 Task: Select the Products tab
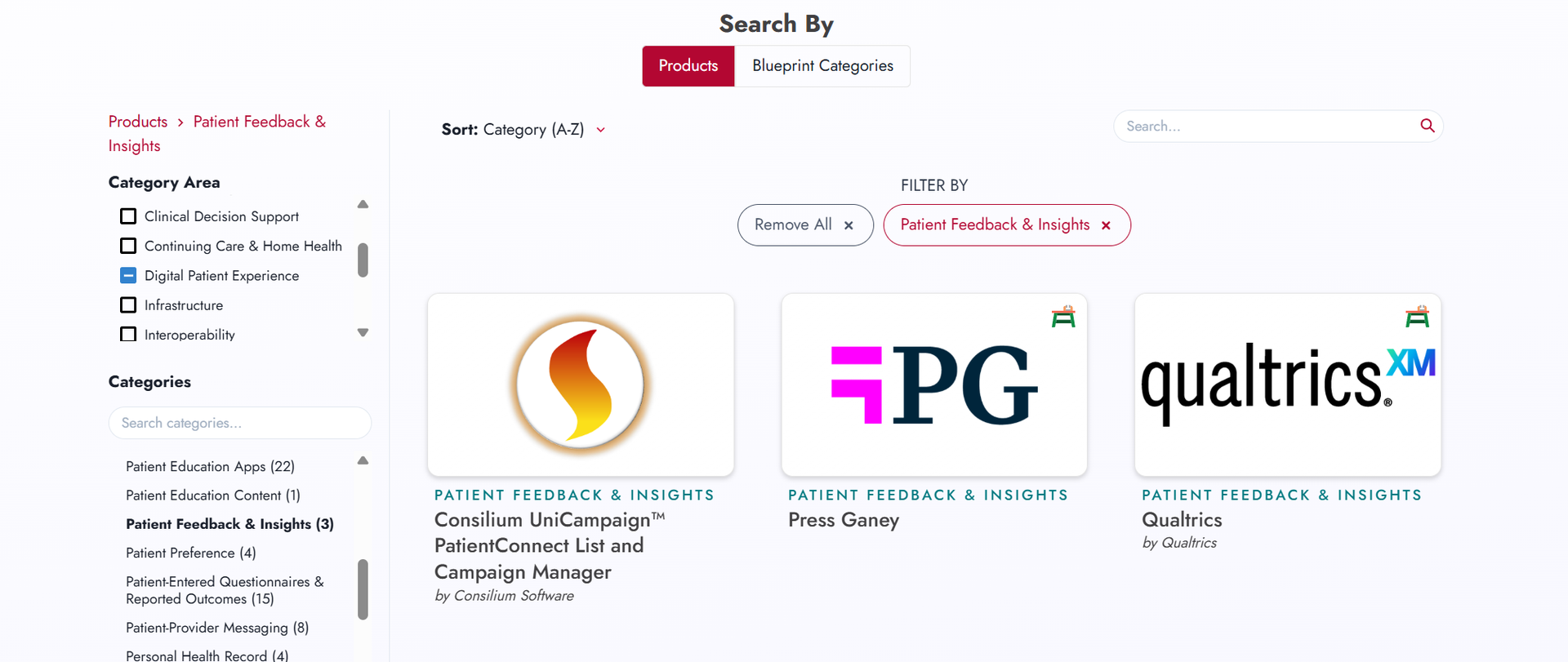click(688, 66)
